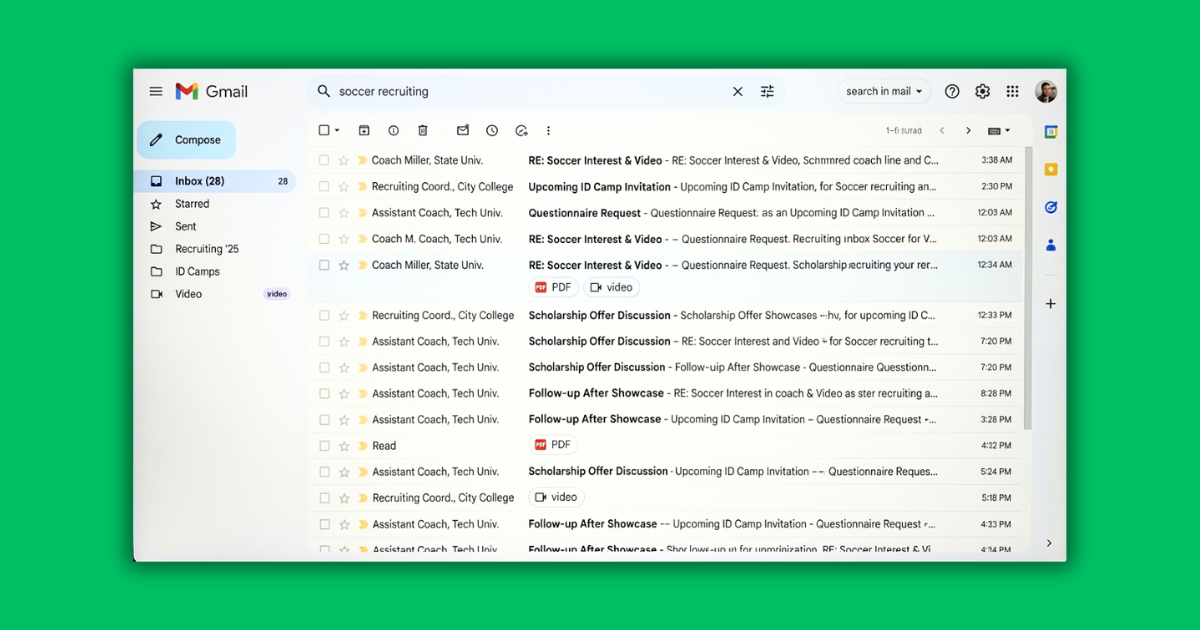Viewport: 1200px width, 630px height.
Task: Select the 2:30 PM Recruiting Coord. email checkbox
Action: pos(323,186)
